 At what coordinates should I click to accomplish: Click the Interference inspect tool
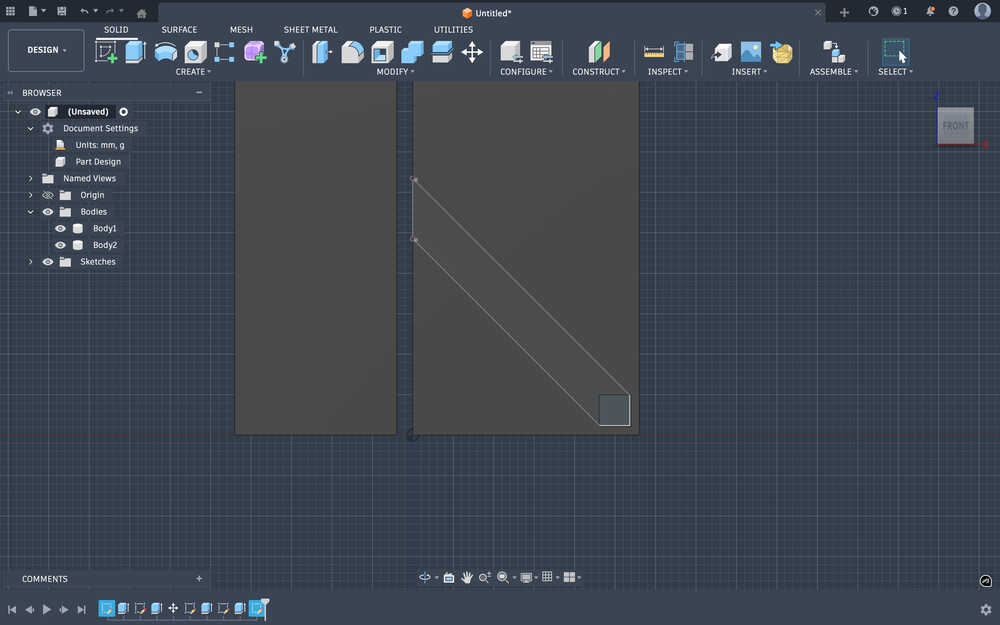(x=684, y=52)
